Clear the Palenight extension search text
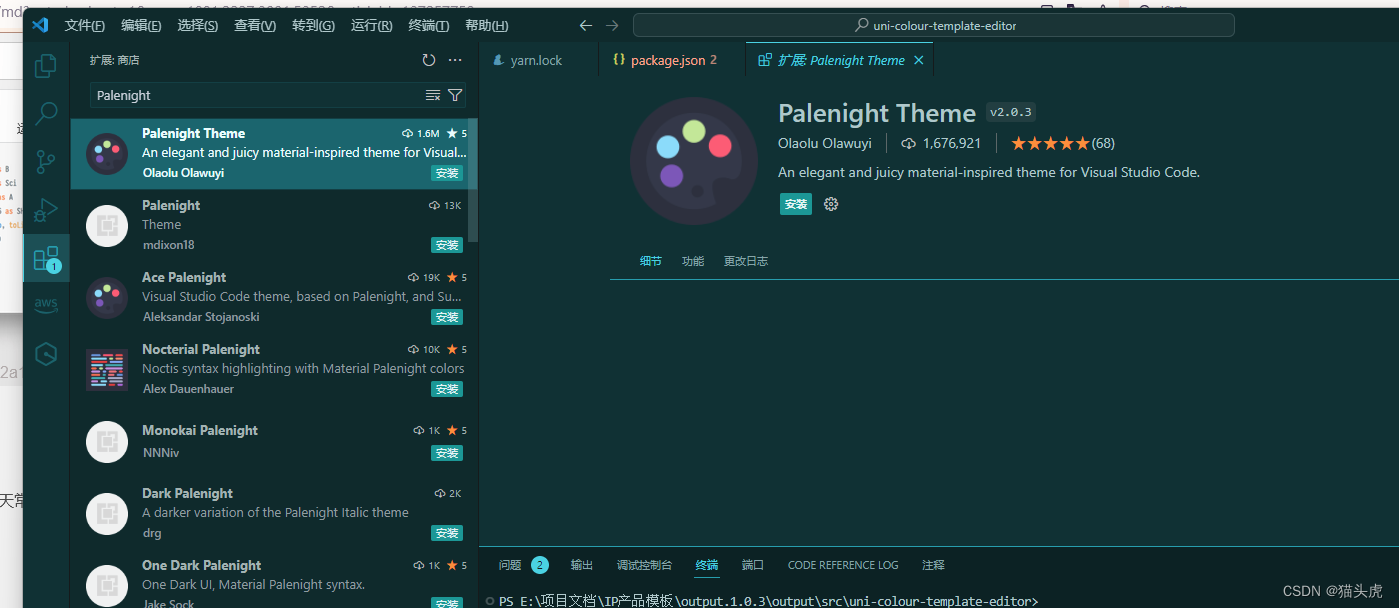 [432, 95]
